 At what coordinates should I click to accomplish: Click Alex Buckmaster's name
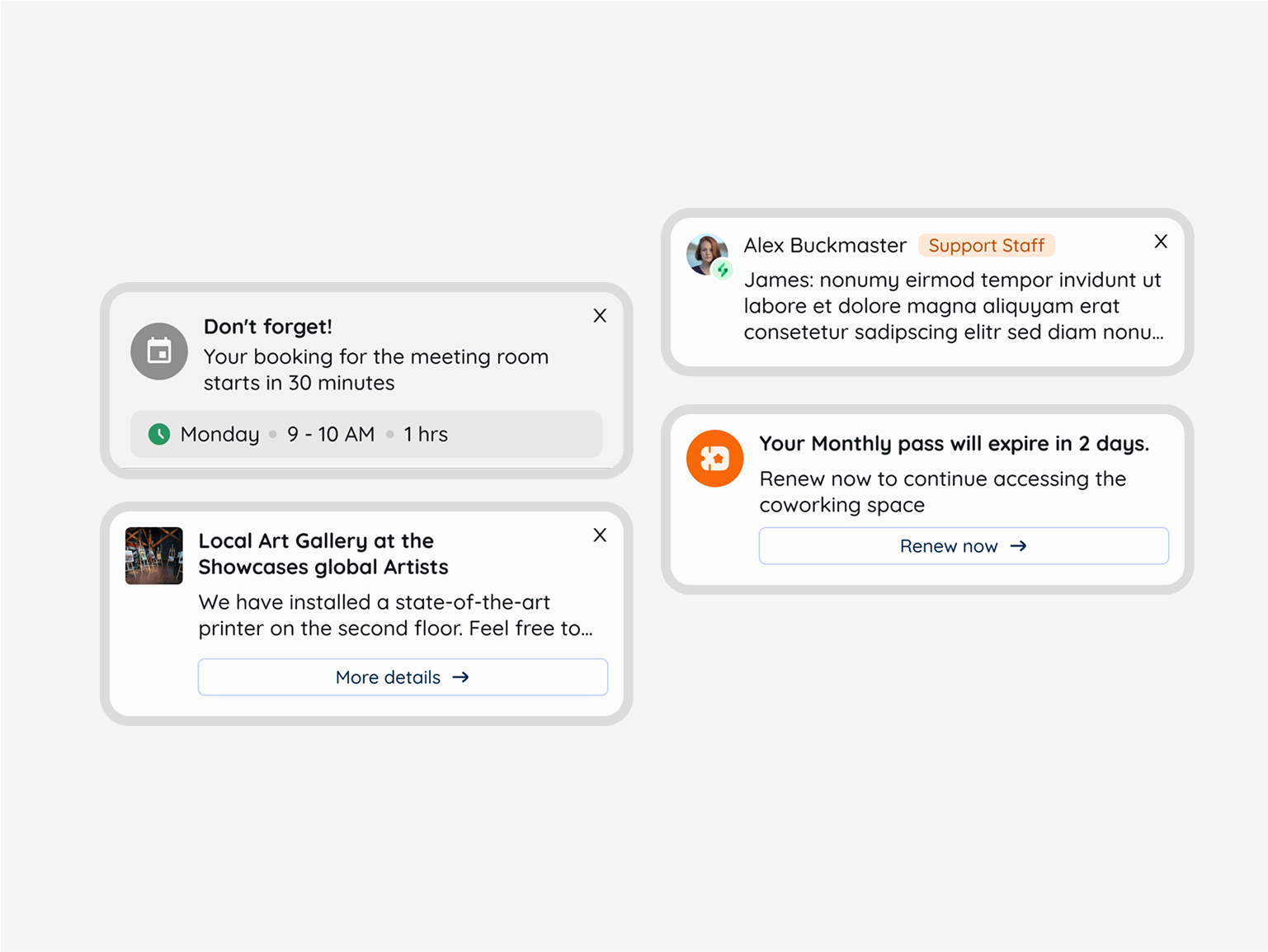(825, 245)
